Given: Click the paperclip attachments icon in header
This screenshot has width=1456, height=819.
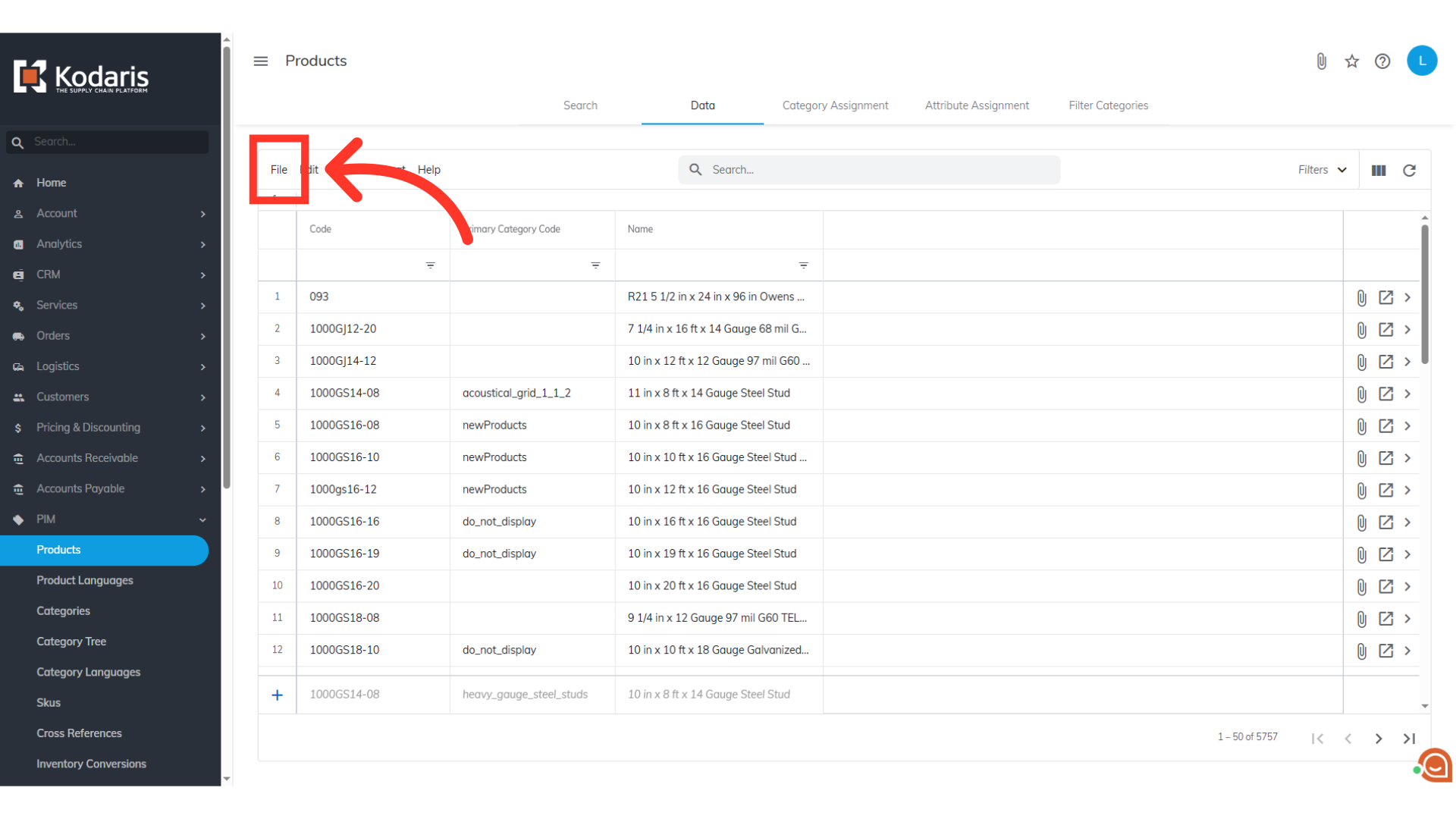Looking at the screenshot, I should 1321,61.
